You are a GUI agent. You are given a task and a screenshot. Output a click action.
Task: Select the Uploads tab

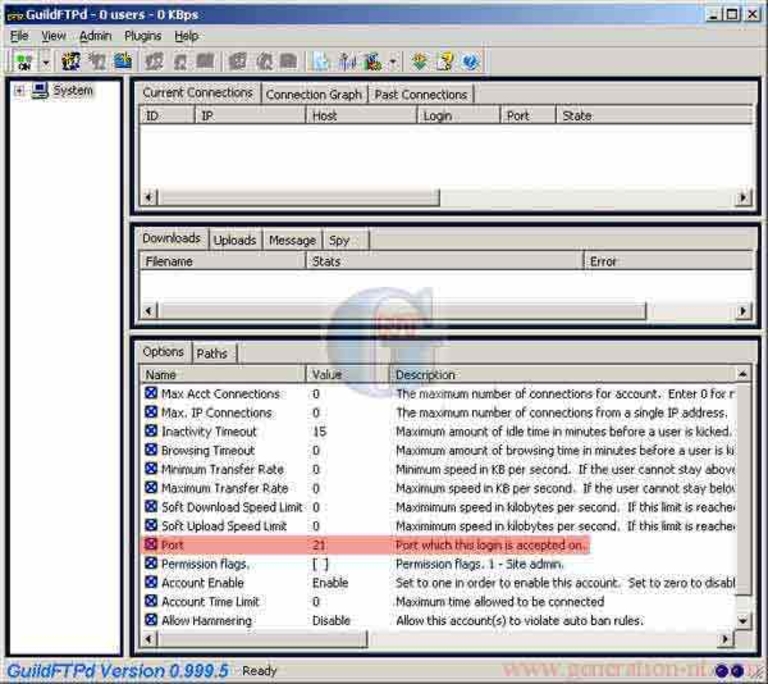tap(235, 240)
